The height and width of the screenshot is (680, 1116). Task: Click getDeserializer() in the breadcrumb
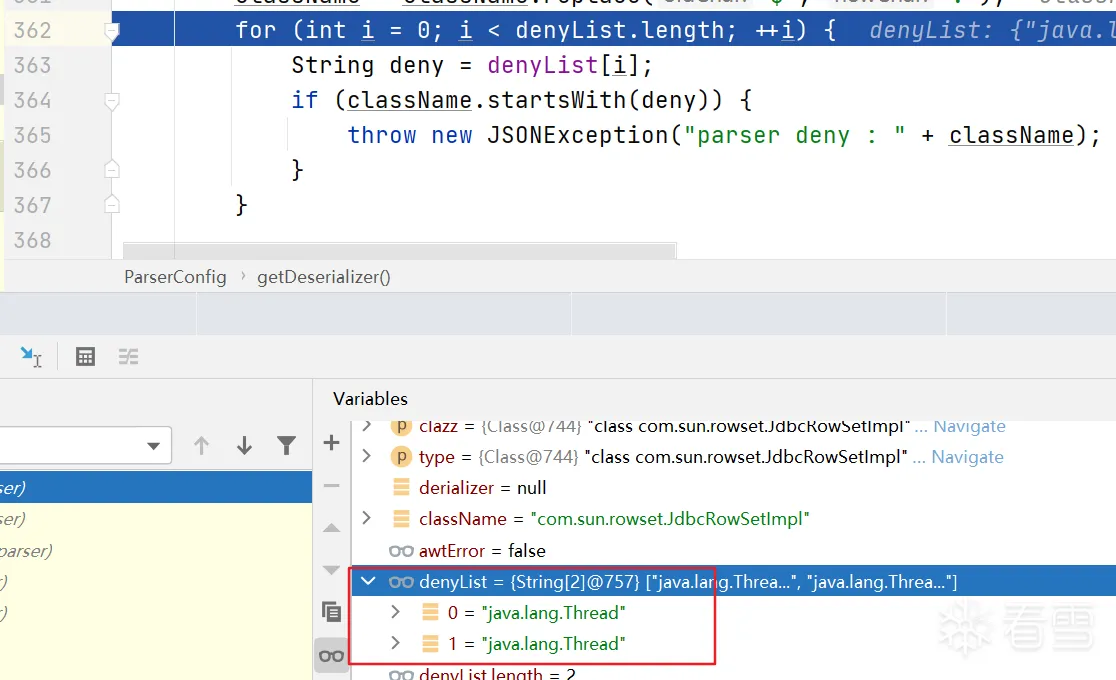(x=323, y=277)
